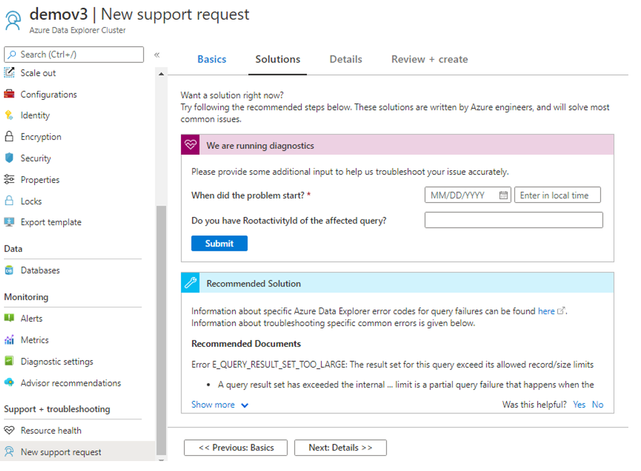Focus the Search (Ctrl+/) field

(x=74, y=54)
